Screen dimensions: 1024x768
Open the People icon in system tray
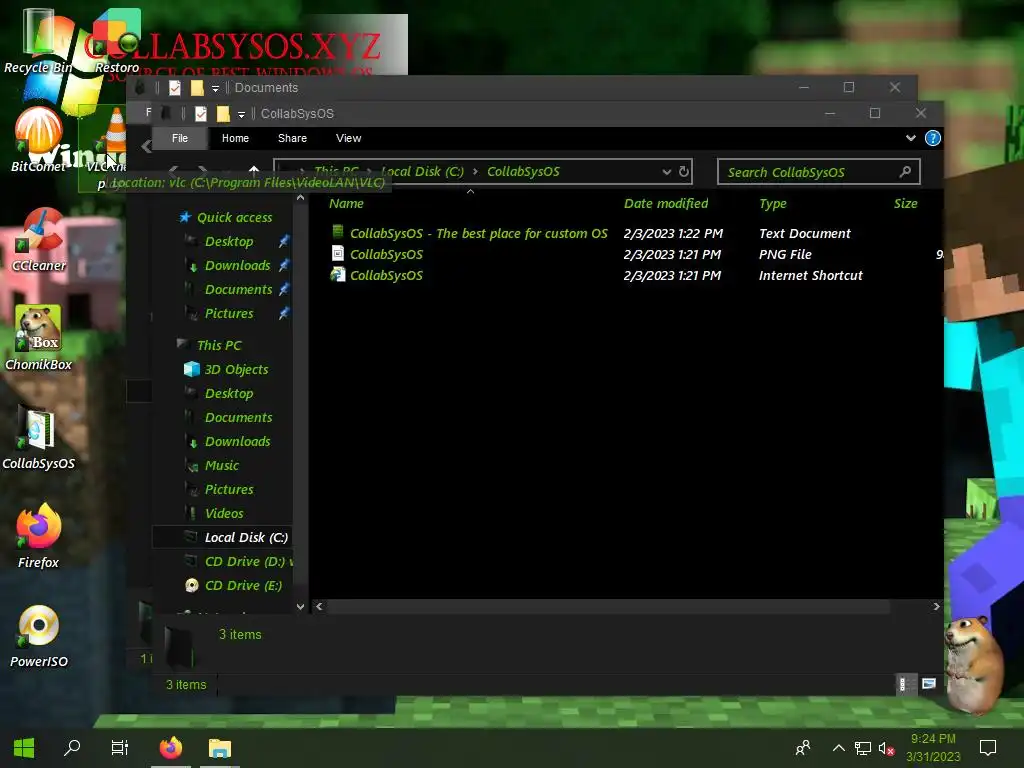coord(803,748)
